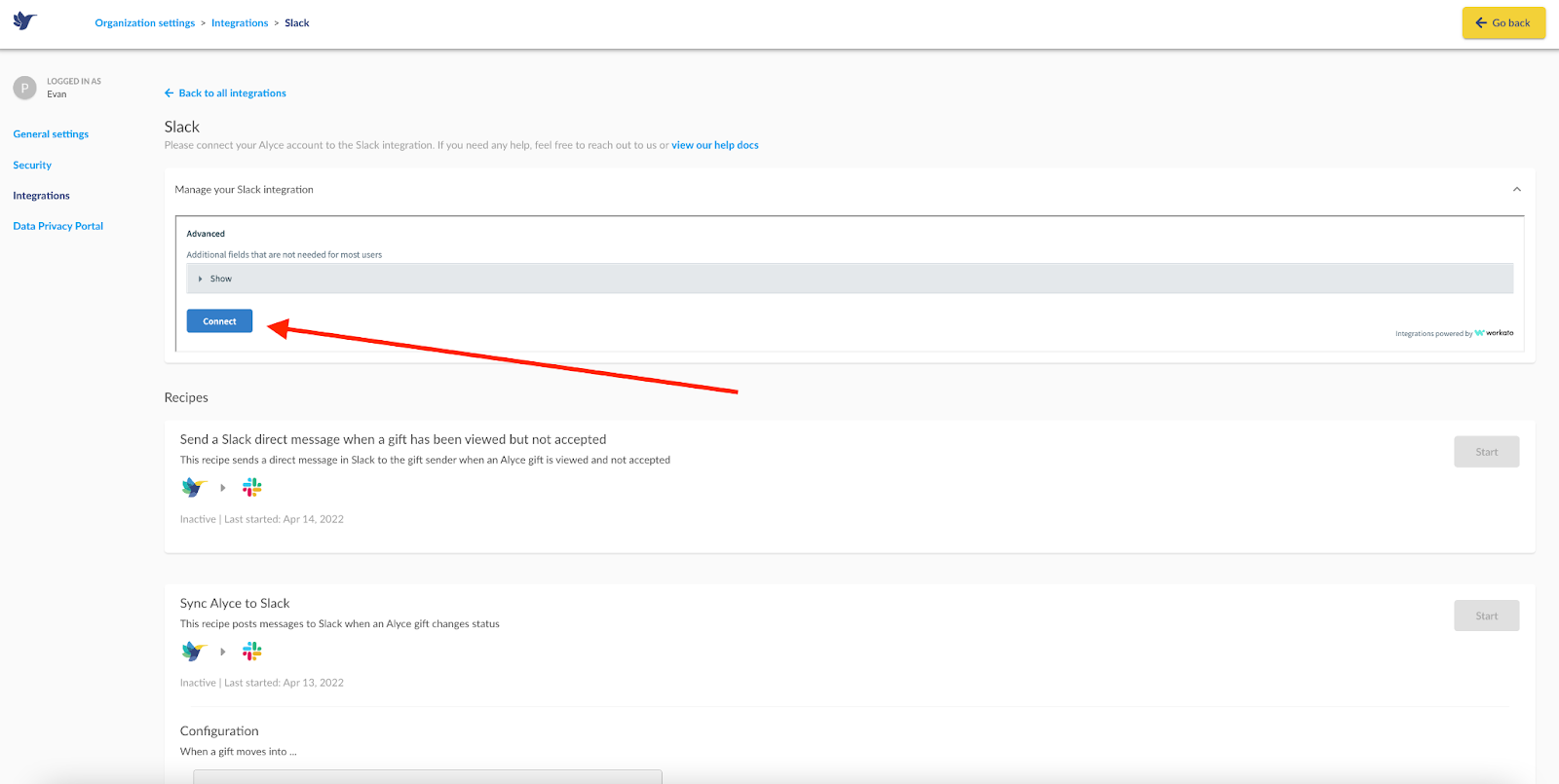Click the arrow between icons in Sync Alyce recipe
1559x784 pixels.
[223, 652]
